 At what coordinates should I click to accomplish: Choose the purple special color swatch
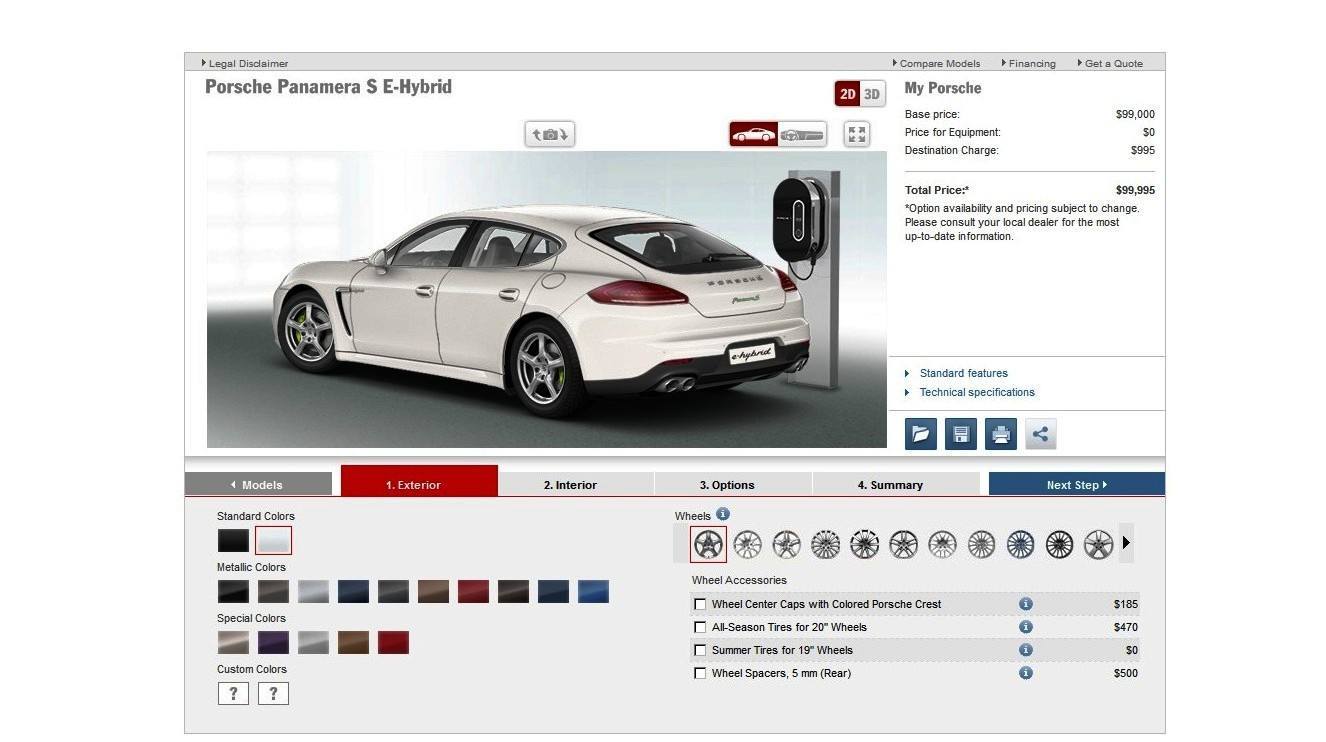[x=273, y=643]
